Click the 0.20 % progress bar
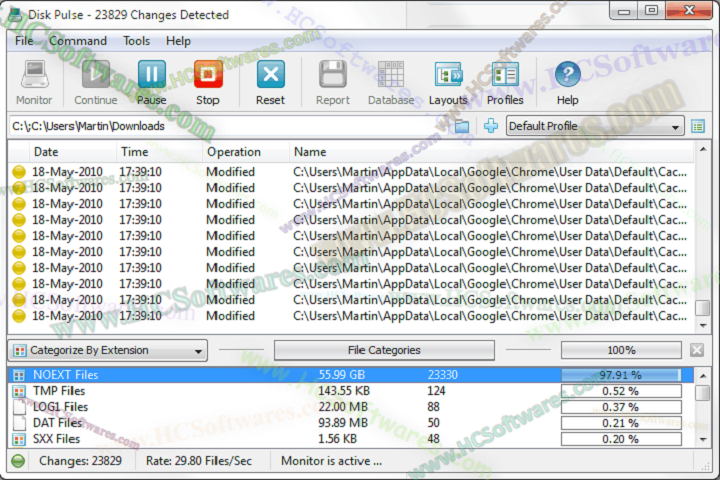720x480 pixels. [x=621, y=439]
